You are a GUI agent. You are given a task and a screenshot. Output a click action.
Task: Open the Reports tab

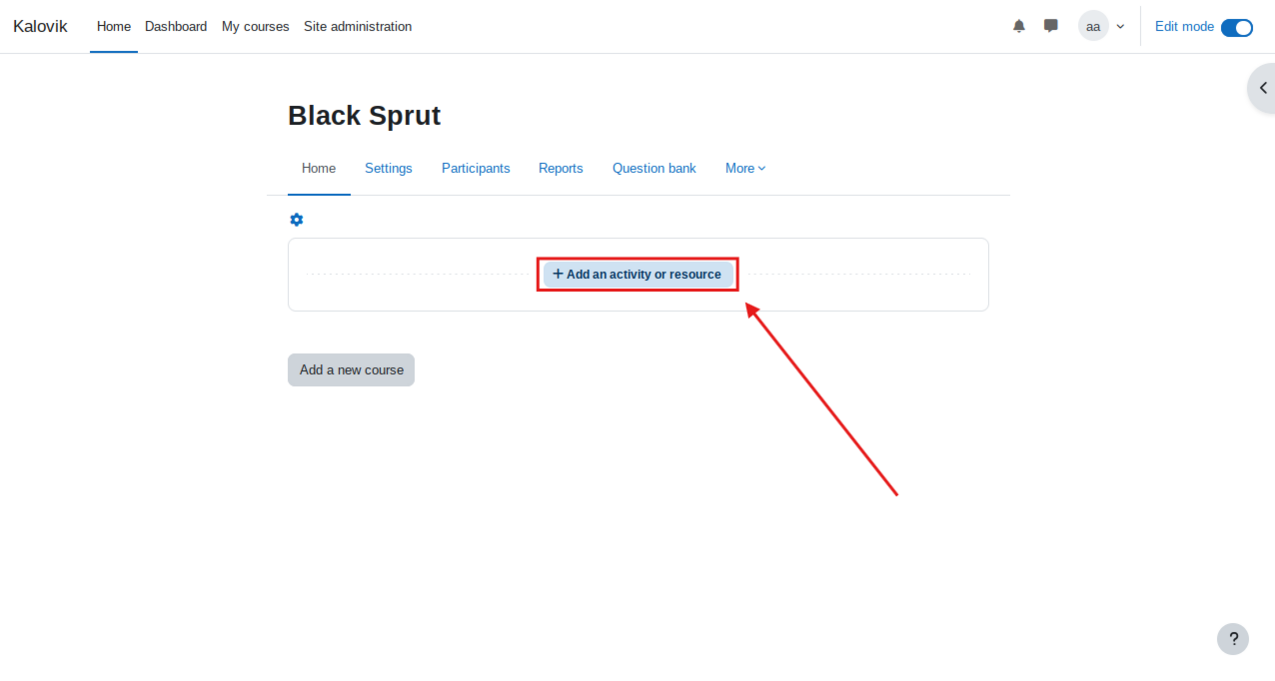[x=560, y=168]
